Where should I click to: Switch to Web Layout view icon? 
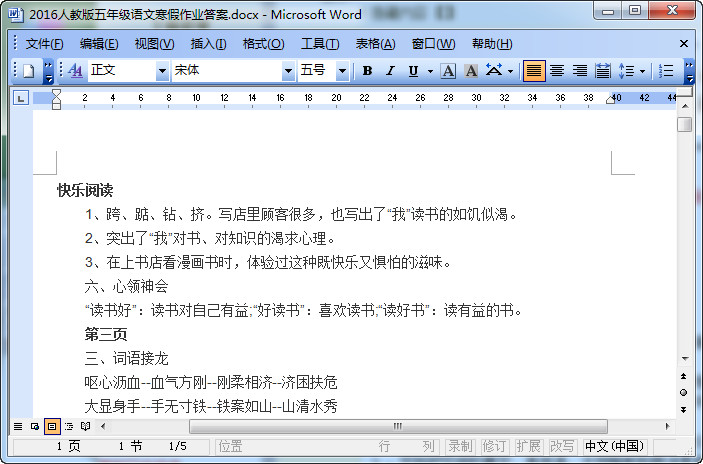click(35, 426)
